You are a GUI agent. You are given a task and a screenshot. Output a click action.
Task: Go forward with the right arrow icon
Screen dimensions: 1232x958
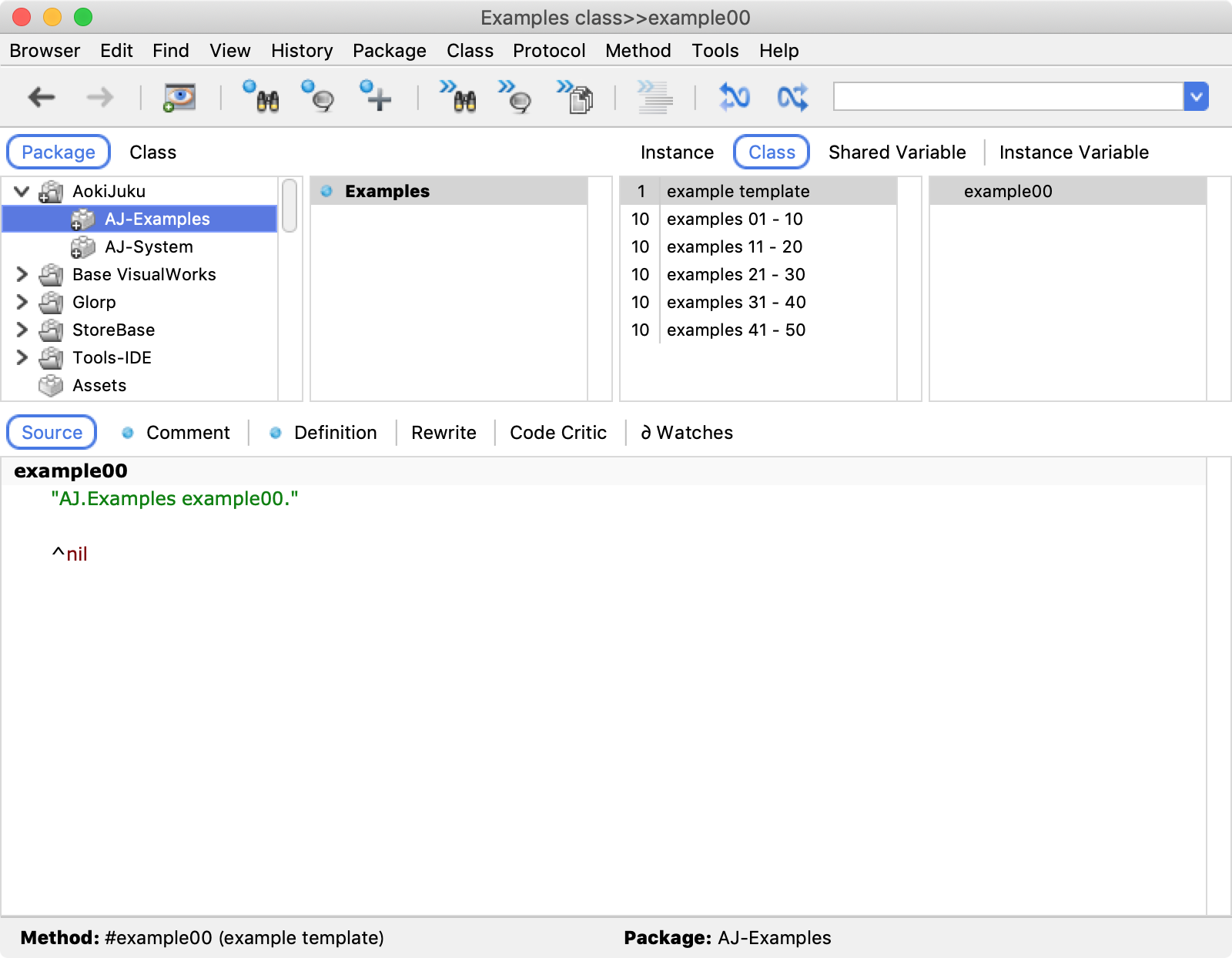[100, 97]
